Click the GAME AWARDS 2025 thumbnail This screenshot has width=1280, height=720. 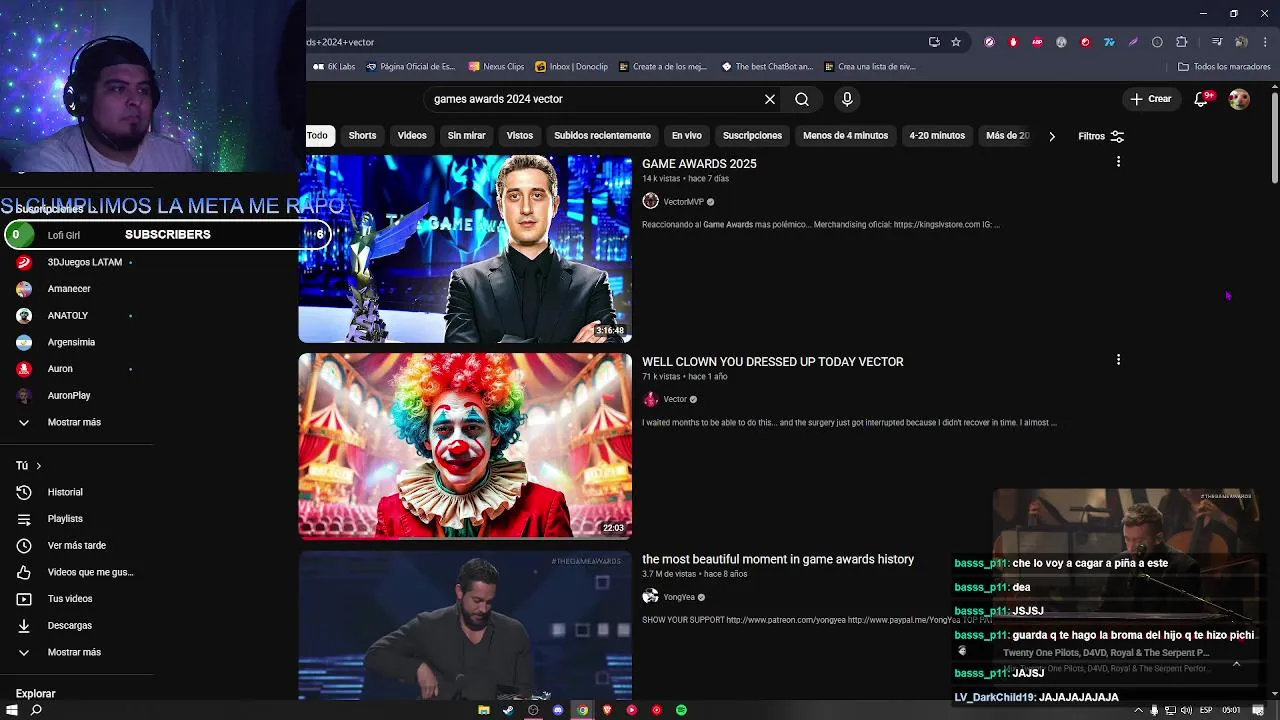coord(465,249)
